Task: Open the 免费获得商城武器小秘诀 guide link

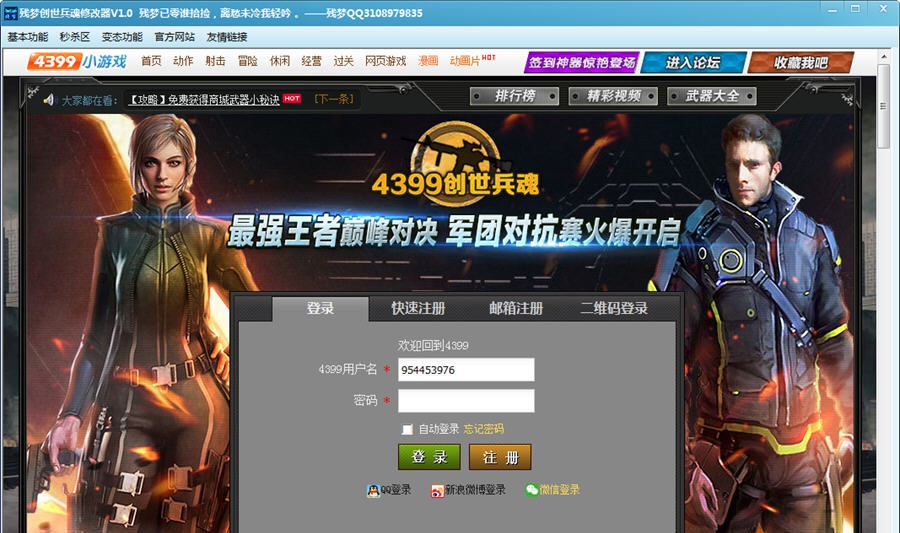Action: click(x=203, y=100)
